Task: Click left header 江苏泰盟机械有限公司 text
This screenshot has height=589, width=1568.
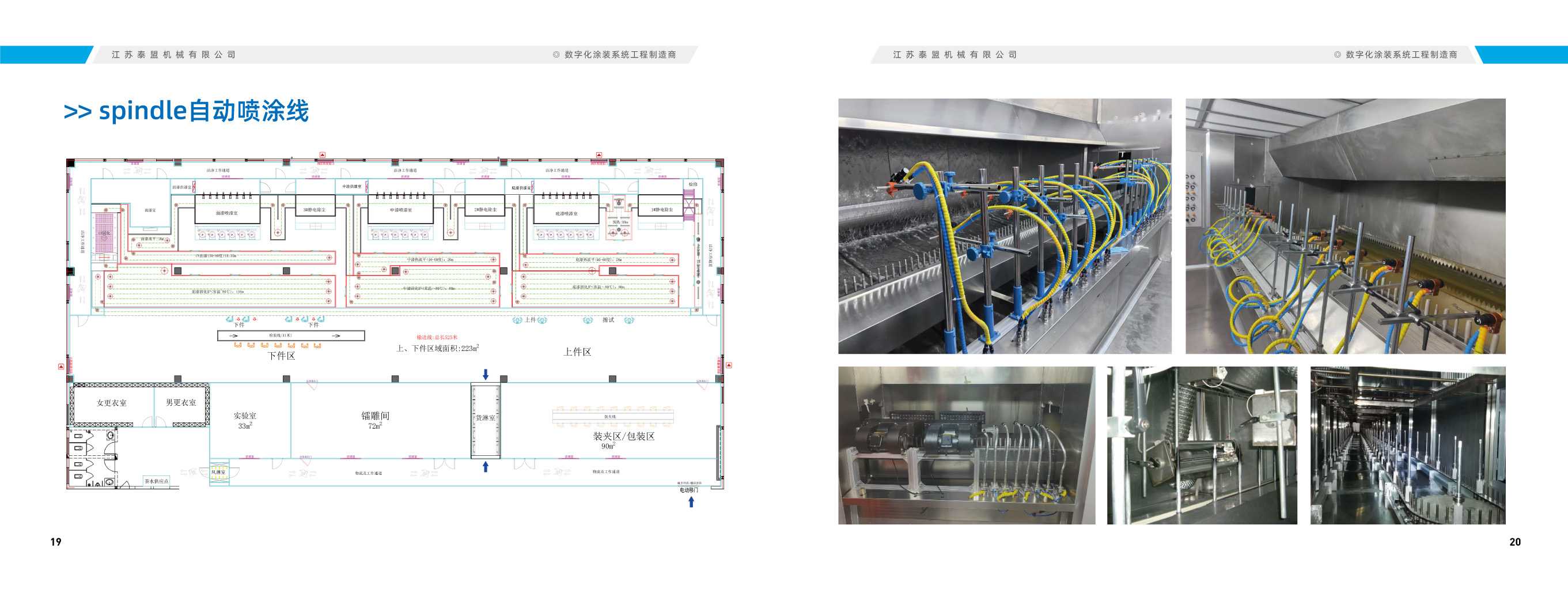Action: [173, 55]
